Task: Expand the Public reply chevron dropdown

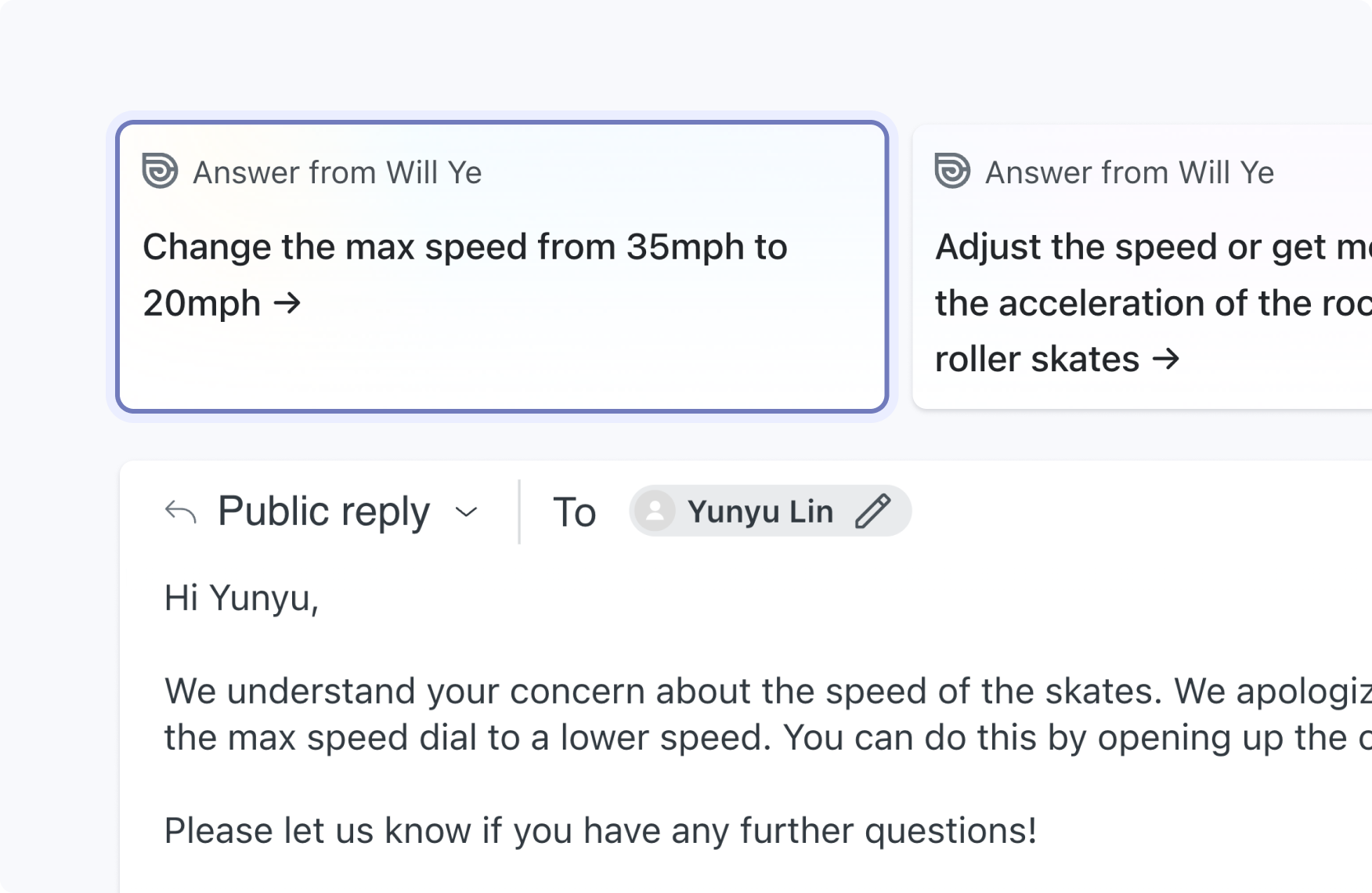Action: (x=467, y=512)
